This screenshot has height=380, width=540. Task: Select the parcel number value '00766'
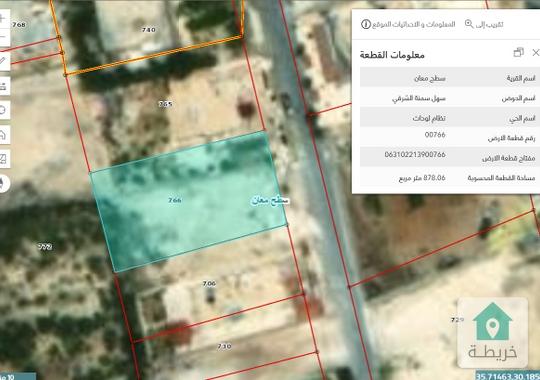tap(435, 135)
